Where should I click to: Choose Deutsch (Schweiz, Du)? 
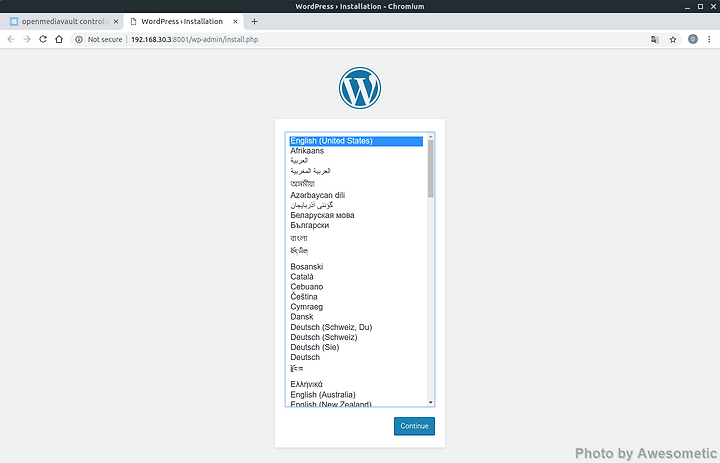pos(356,327)
